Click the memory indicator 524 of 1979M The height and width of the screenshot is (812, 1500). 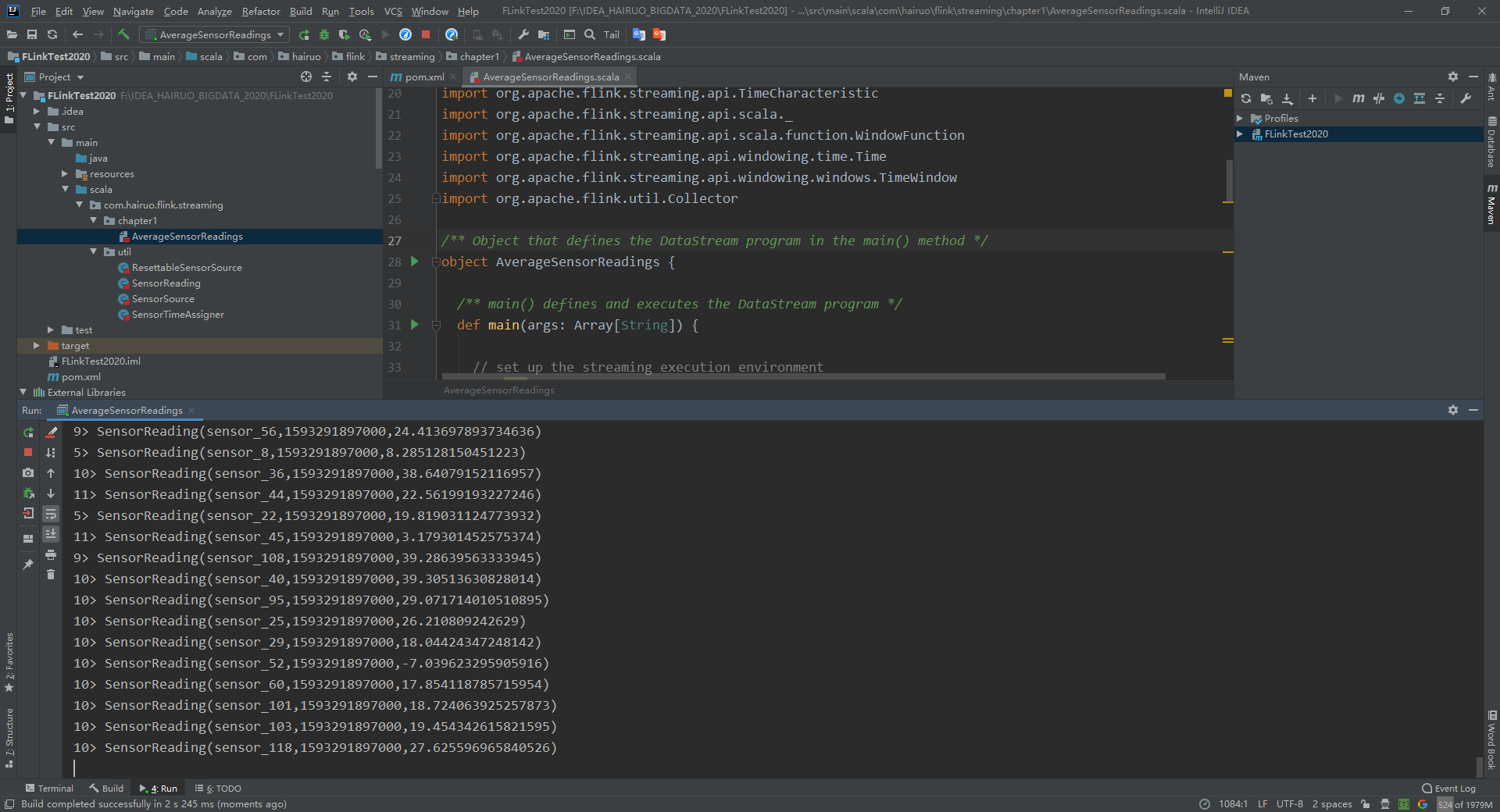(x=1466, y=804)
